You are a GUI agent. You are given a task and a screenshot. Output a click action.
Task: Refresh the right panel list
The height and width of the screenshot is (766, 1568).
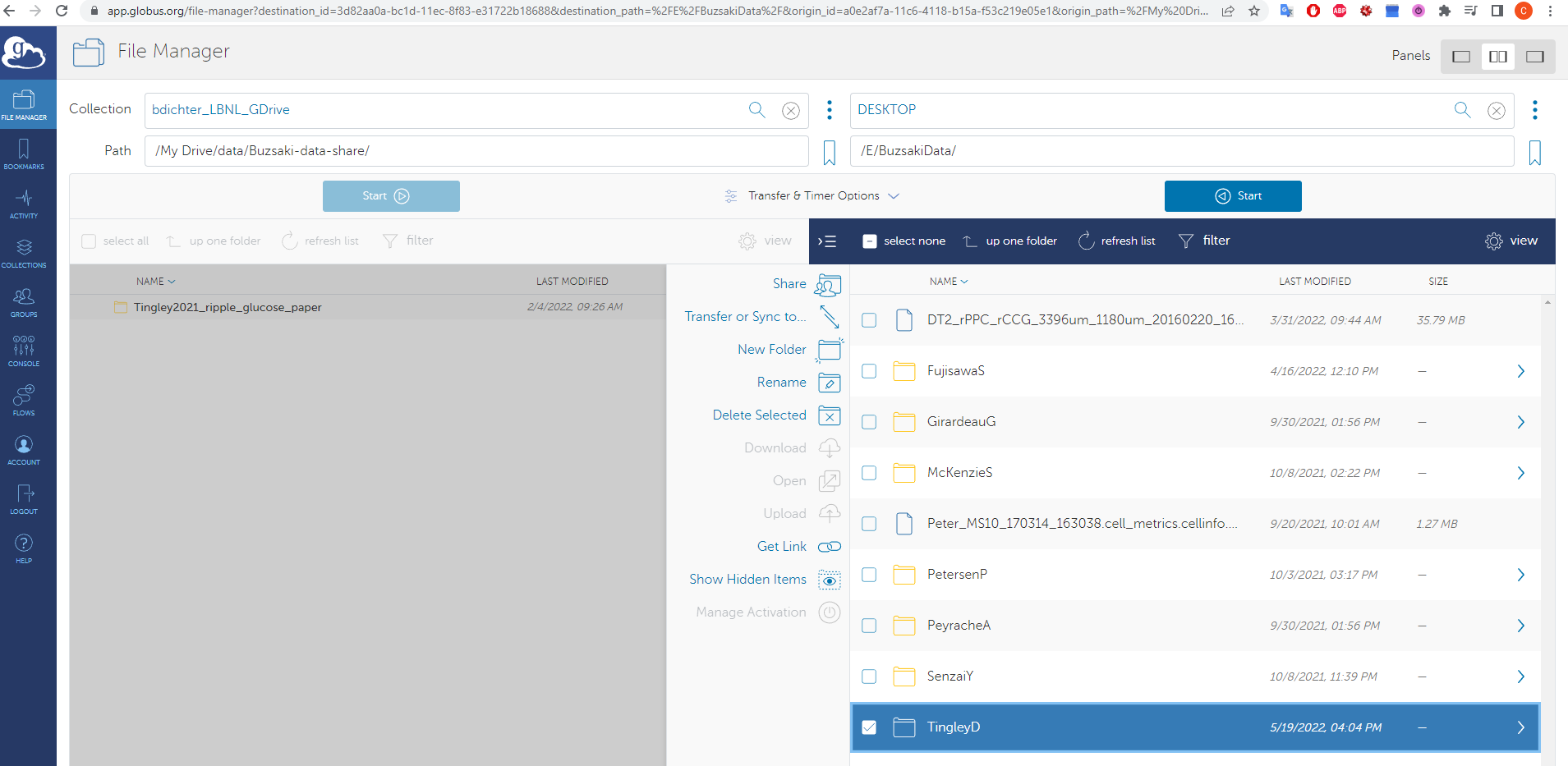pos(1116,241)
